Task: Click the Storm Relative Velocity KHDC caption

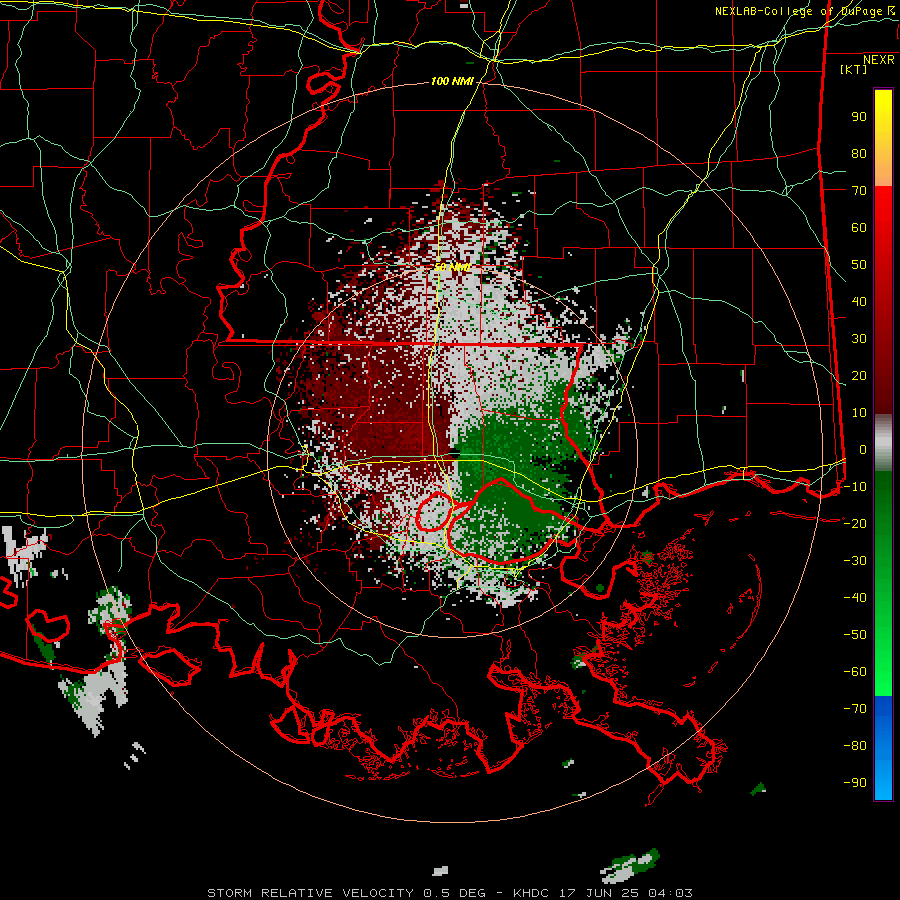Action: pos(450,893)
